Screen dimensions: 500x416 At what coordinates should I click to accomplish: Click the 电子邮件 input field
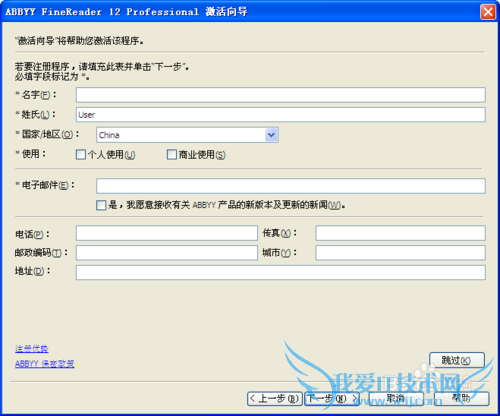(291, 186)
